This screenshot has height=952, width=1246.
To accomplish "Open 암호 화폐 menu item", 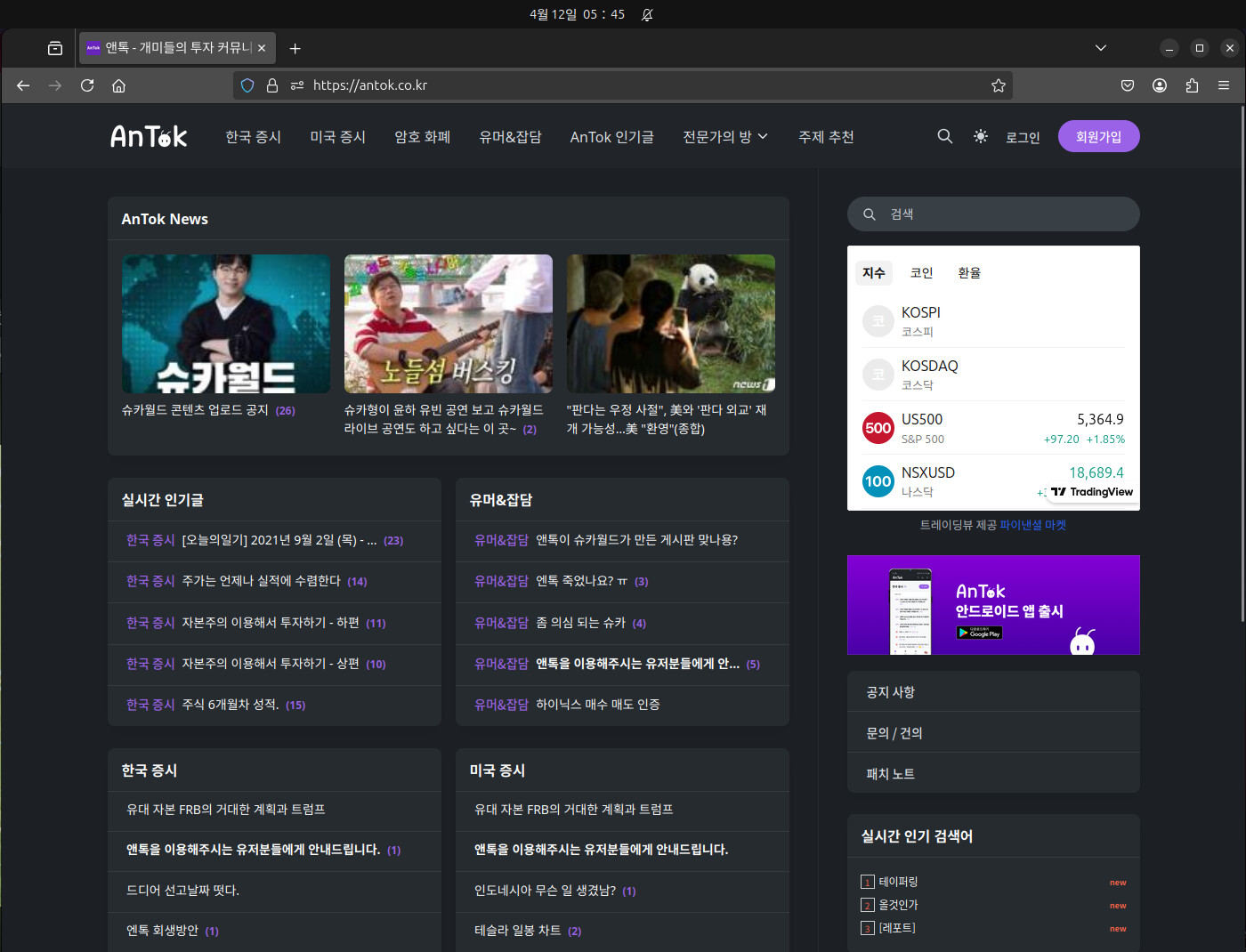I will coord(422,137).
